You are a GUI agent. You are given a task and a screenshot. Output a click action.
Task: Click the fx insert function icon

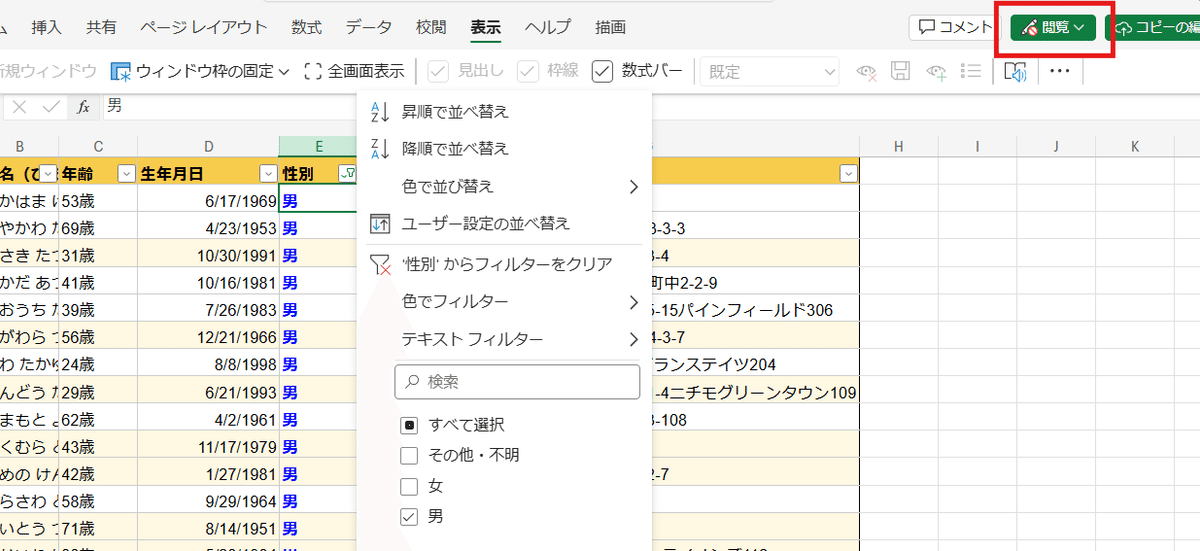click(84, 106)
